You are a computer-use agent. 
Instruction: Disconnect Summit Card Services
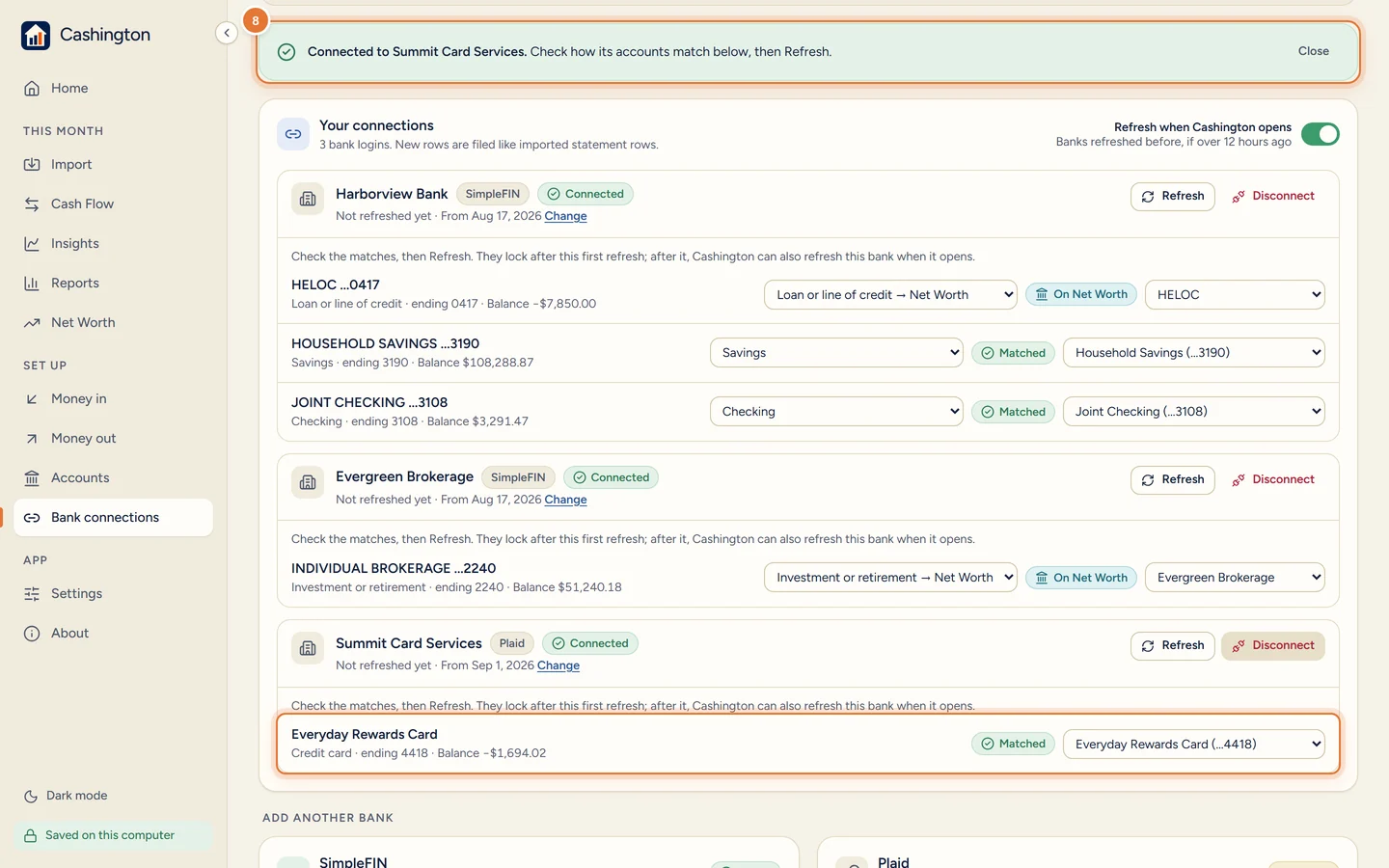1273,645
